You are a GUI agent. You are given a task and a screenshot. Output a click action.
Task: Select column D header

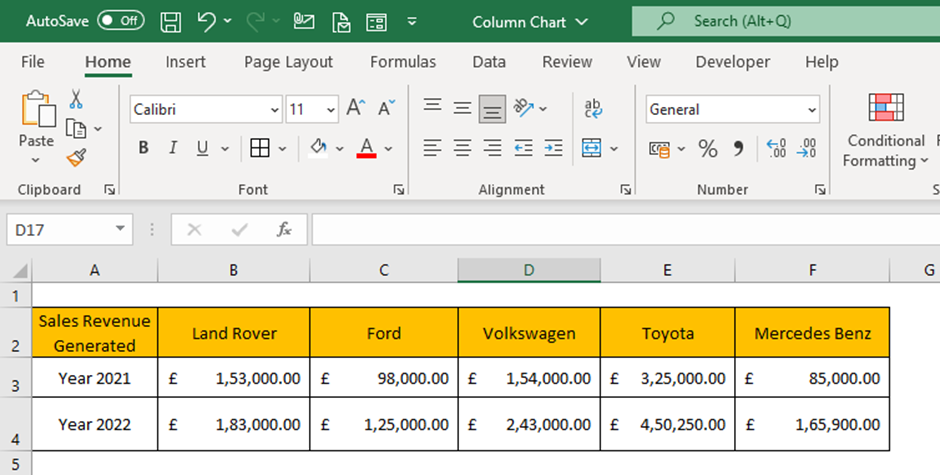click(529, 270)
